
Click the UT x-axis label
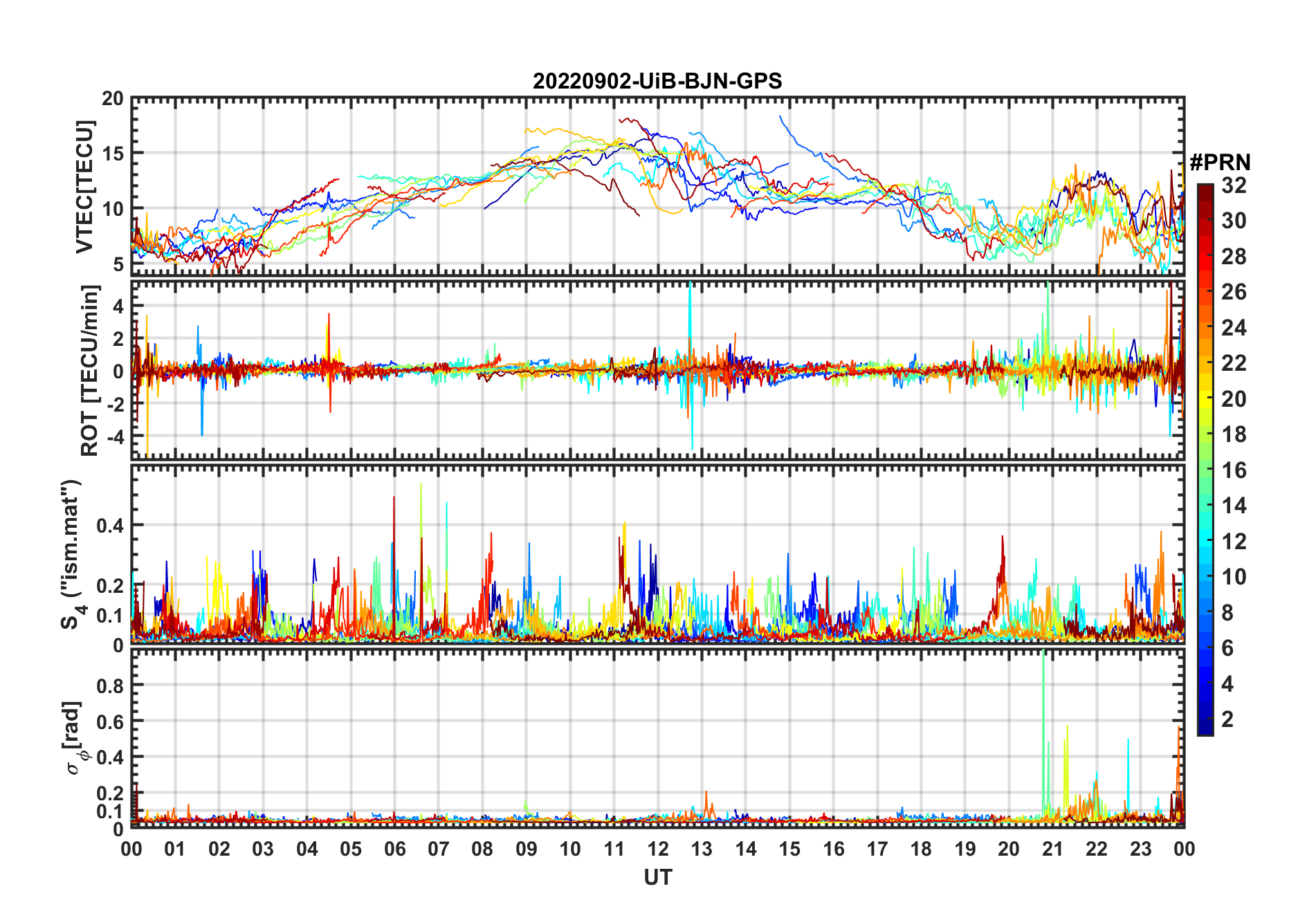click(657, 878)
